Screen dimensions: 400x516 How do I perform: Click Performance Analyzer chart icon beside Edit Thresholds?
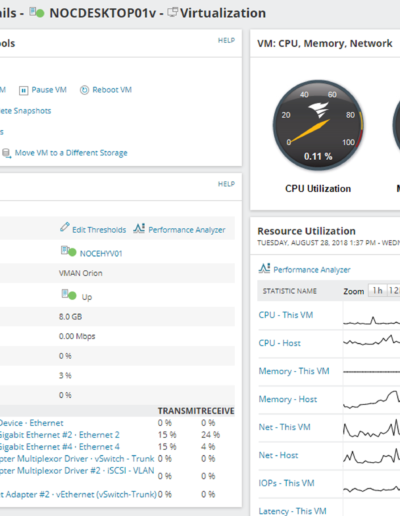[139, 228]
